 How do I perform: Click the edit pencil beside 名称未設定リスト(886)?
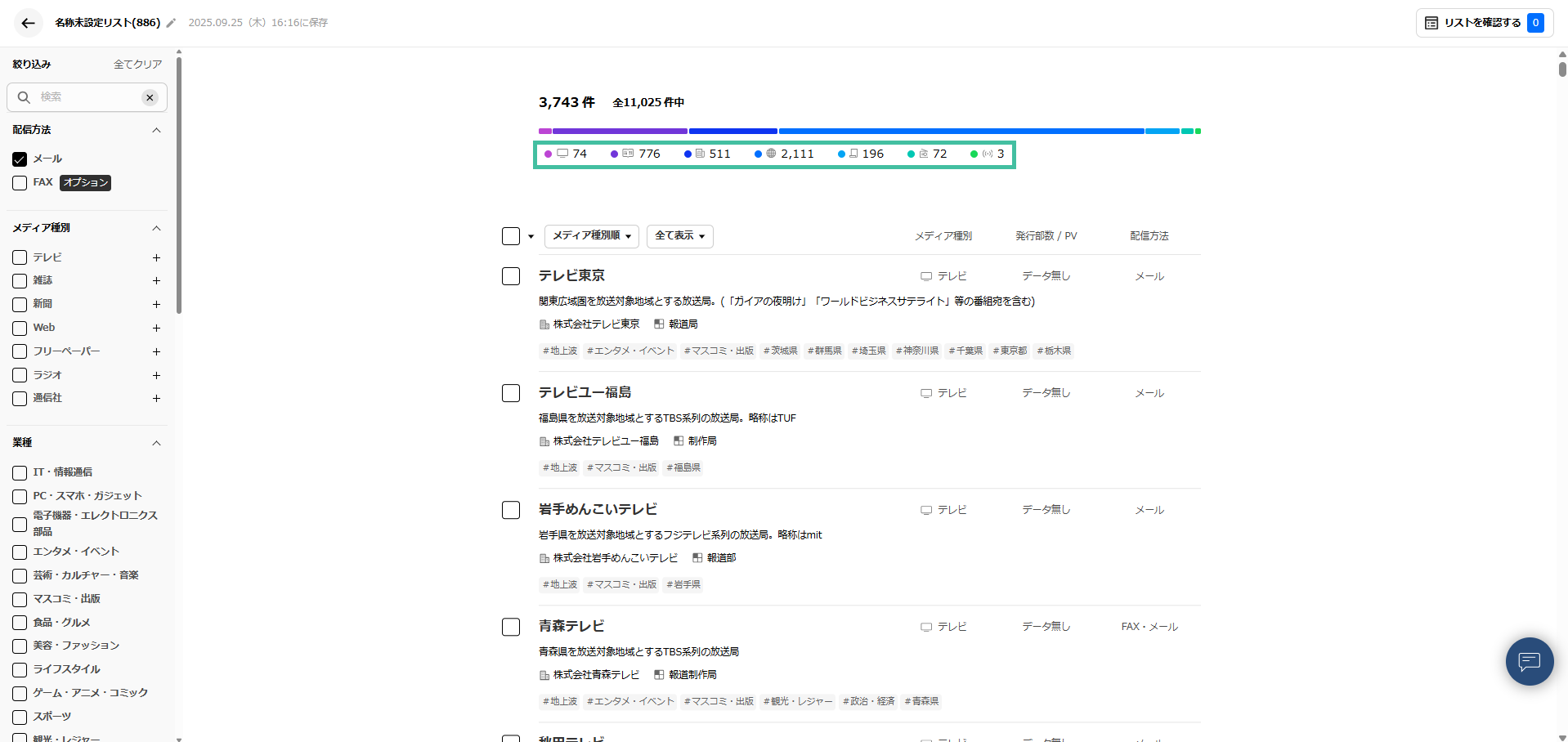[x=170, y=24]
